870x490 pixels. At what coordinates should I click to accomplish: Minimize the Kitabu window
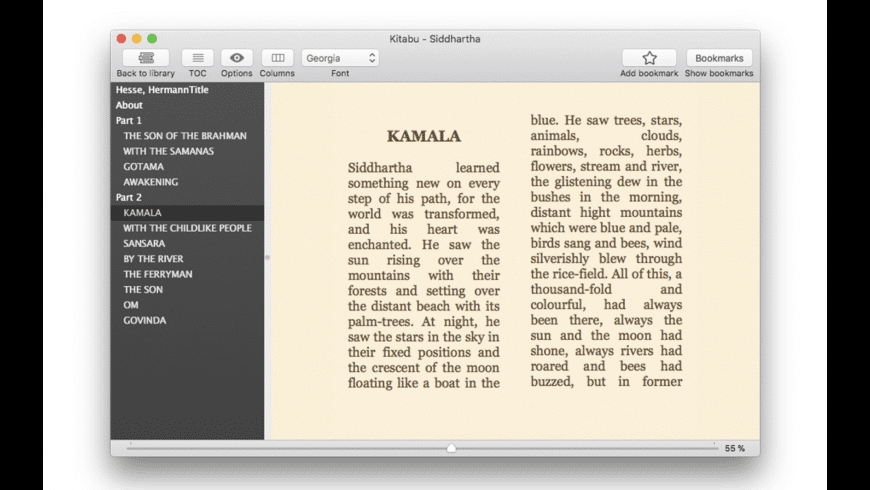tap(136, 38)
